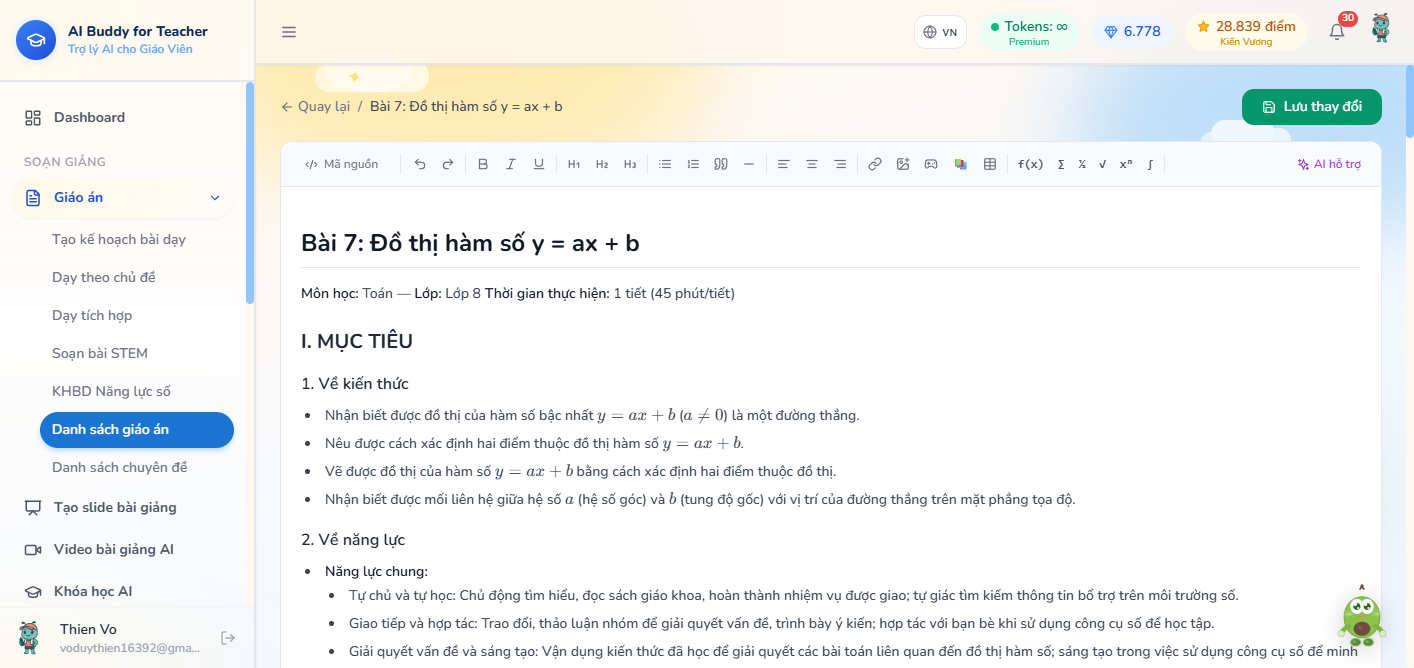Screen dimensions: 1414x668
Task: Open the user avatar menu
Action: click(1381, 28)
